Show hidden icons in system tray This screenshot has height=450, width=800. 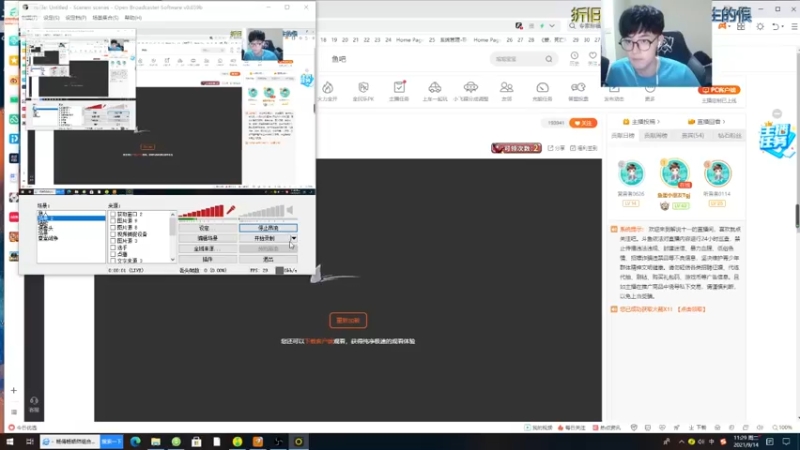(x=682, y=441)
